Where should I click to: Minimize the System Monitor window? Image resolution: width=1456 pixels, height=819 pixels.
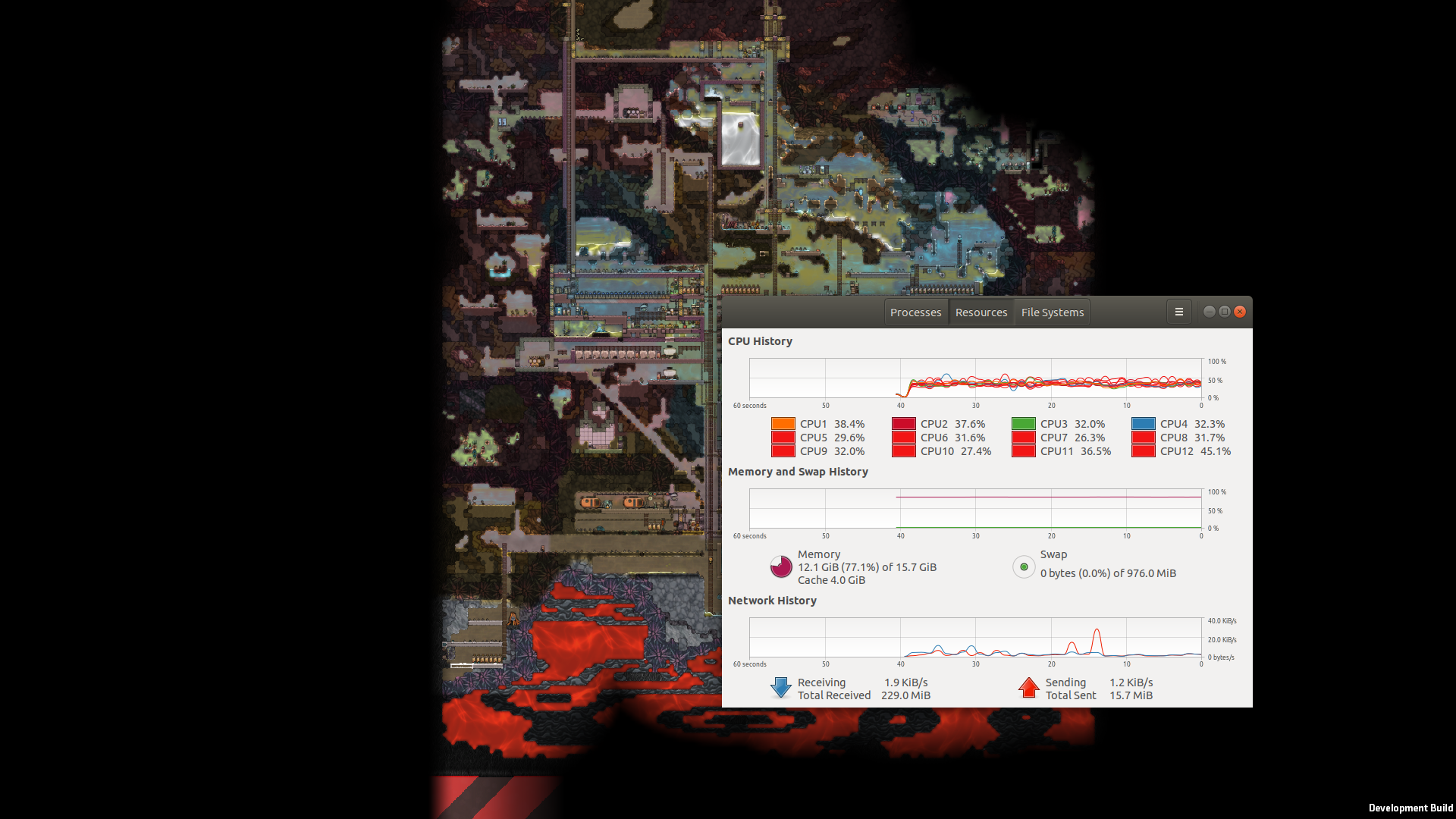(x=1210, y=312)
